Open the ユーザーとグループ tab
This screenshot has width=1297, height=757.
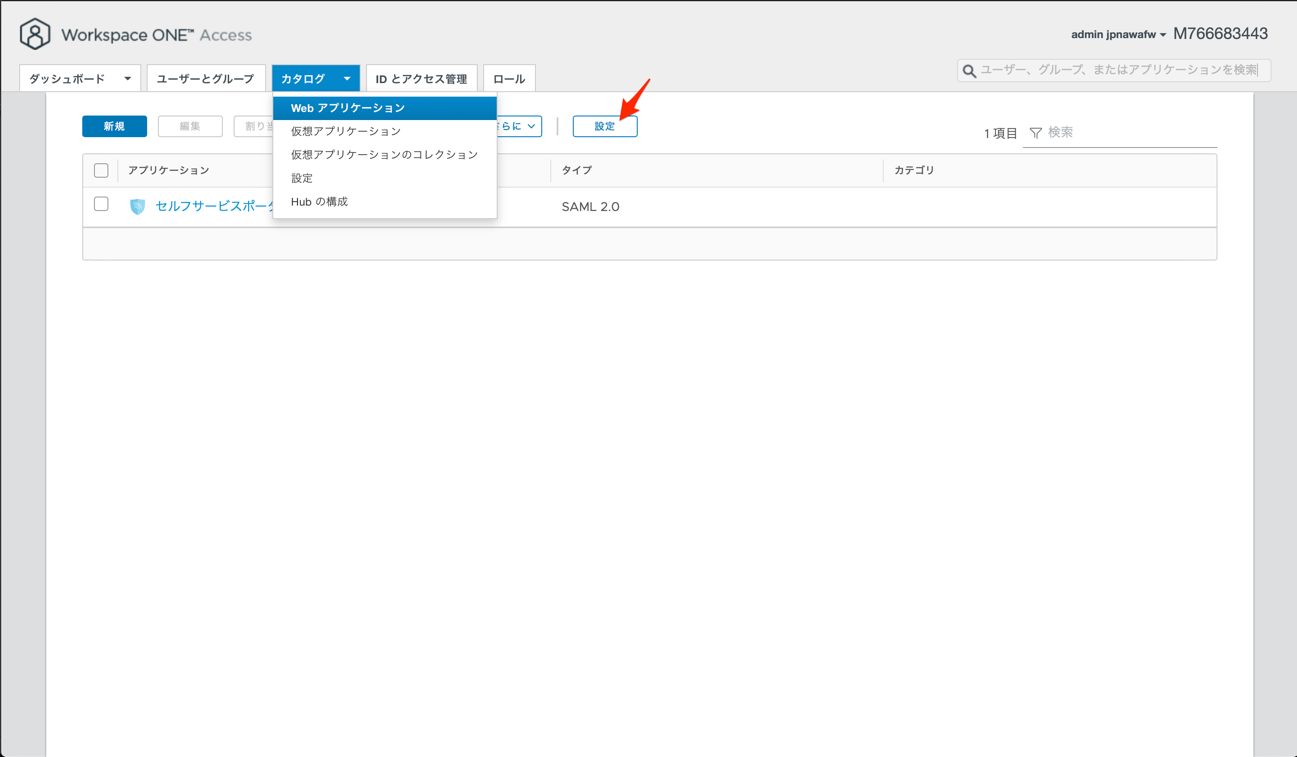point(206,78)
